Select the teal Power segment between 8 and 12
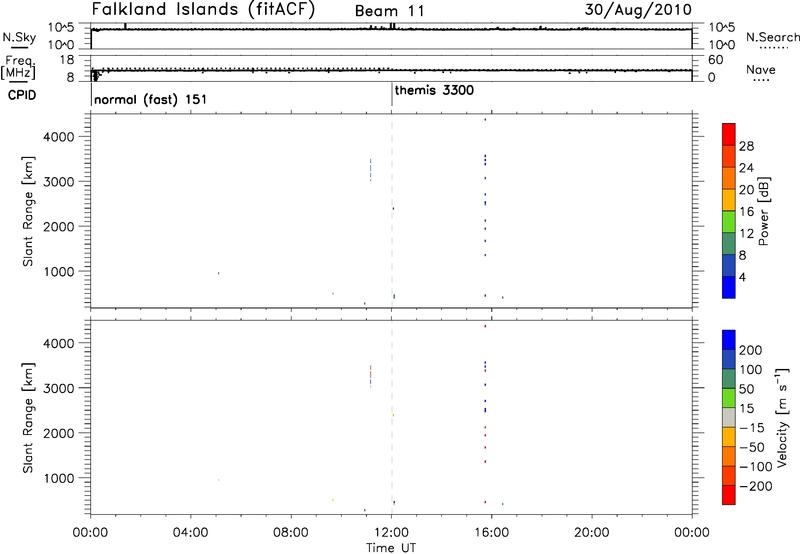 click(x=729, y=243)
